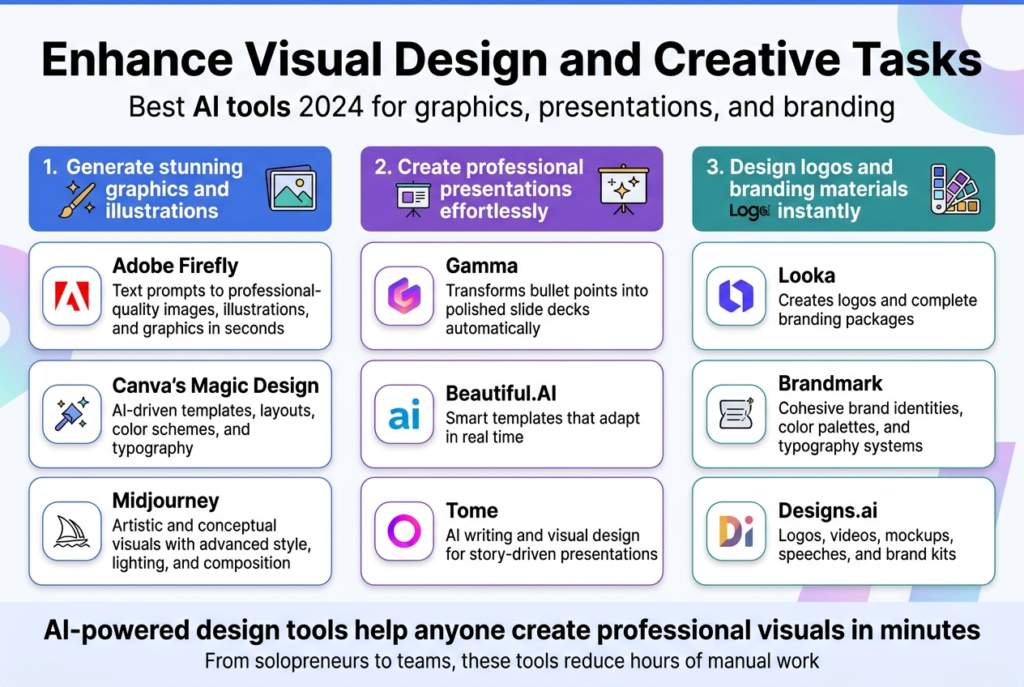1024x687 pixels.
Task: Select the 'Create professional presentations effortlessly' header
Action: 512,189
